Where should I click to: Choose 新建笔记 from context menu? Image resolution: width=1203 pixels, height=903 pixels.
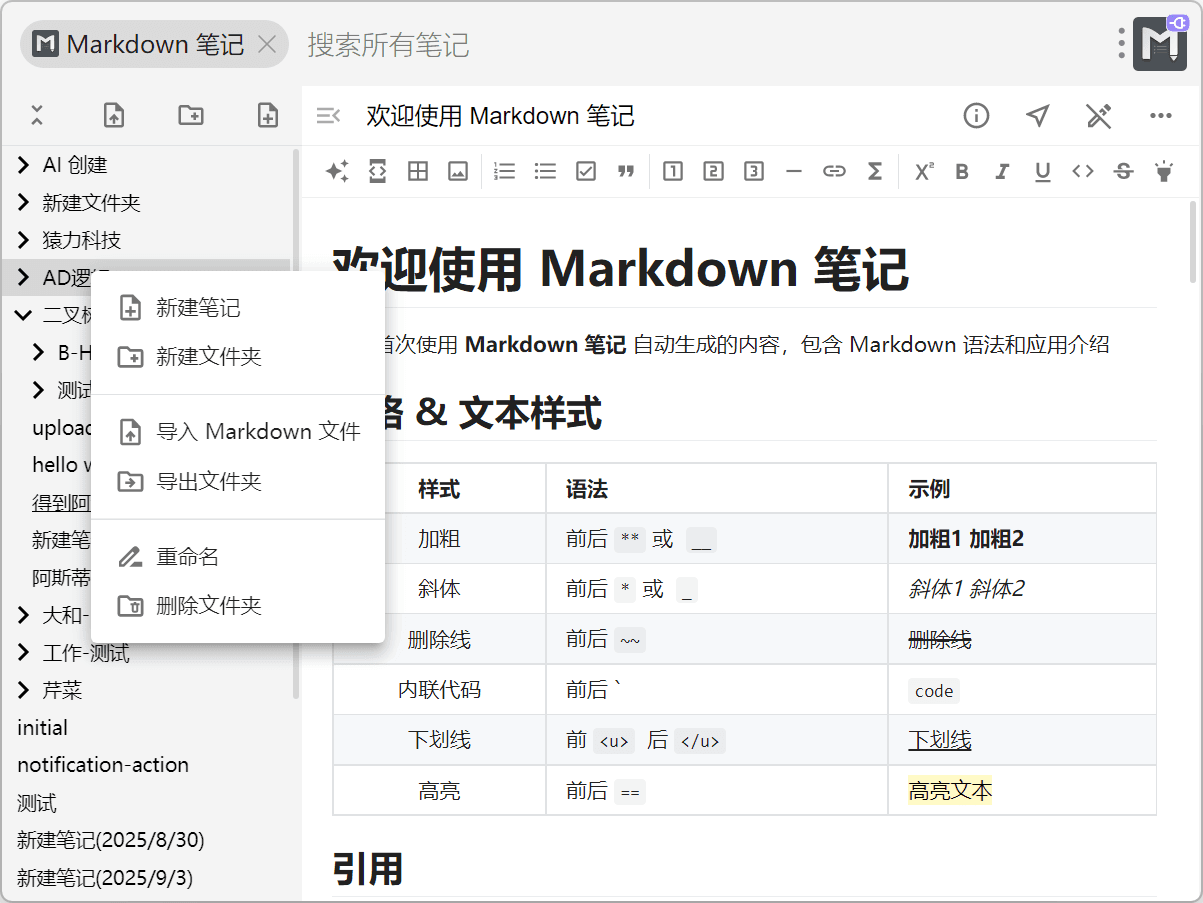tap(198, 308)
